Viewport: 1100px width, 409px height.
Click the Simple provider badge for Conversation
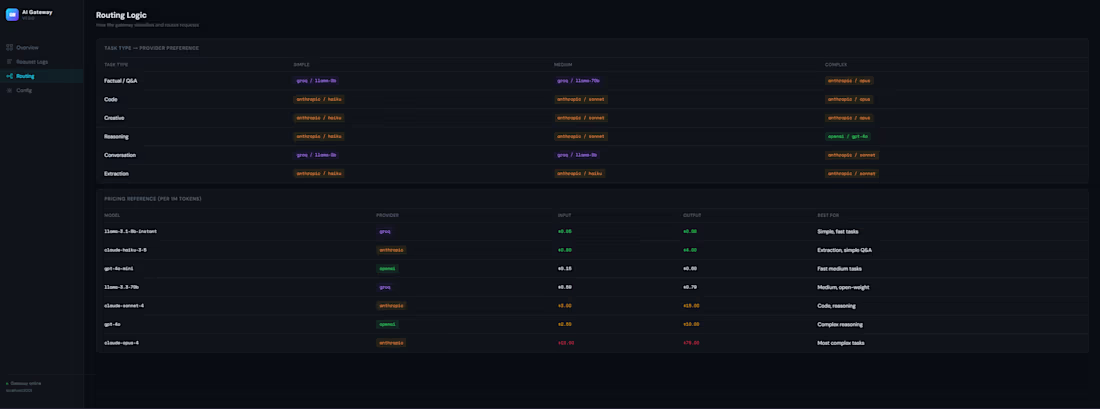pyautogui.click(x=316, y=155)
